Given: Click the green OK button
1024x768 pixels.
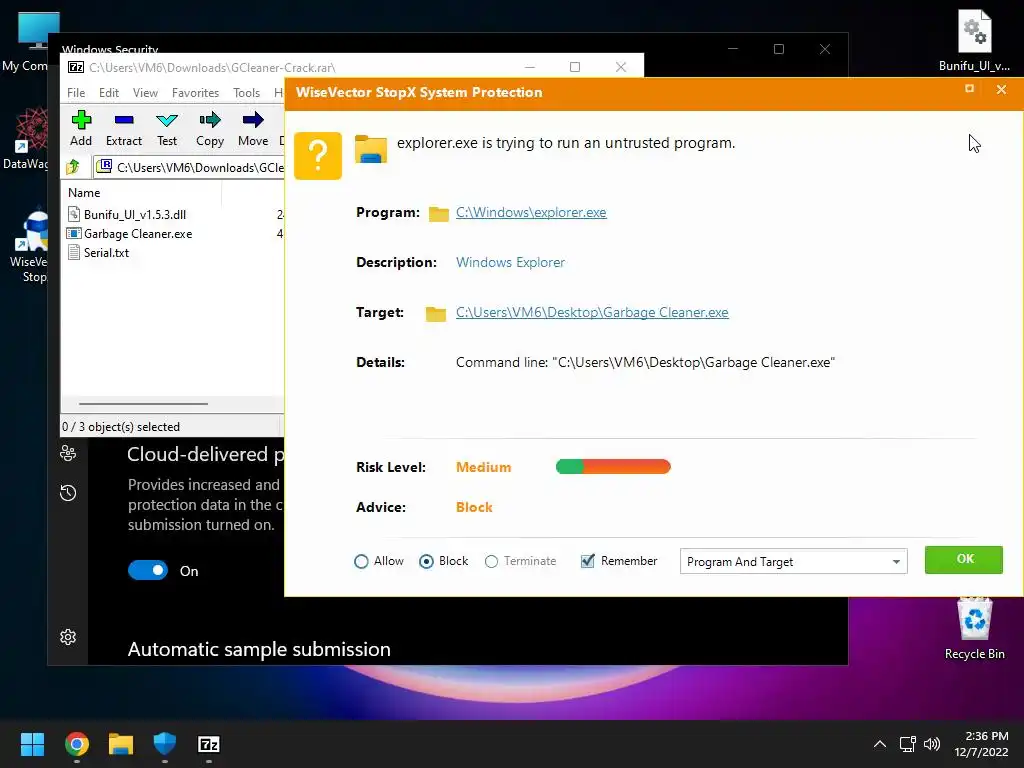Looking at the screenshot, I should (x=963, y=560).
